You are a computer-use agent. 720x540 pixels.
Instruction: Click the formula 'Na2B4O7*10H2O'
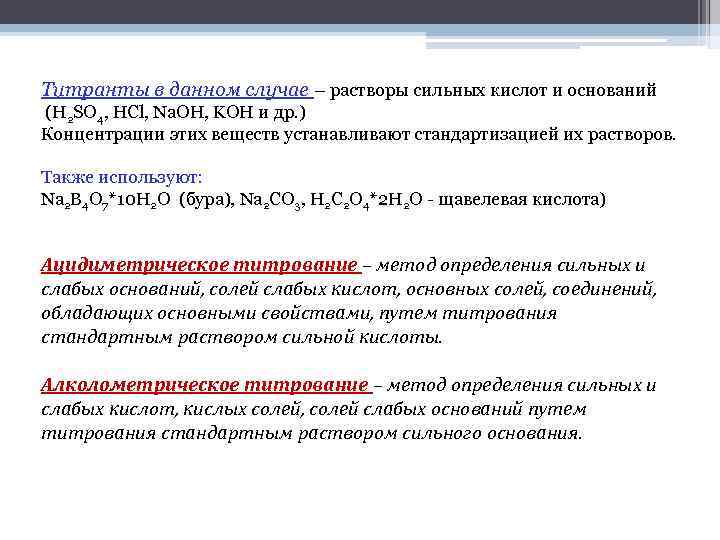click(x=106, y=201)
